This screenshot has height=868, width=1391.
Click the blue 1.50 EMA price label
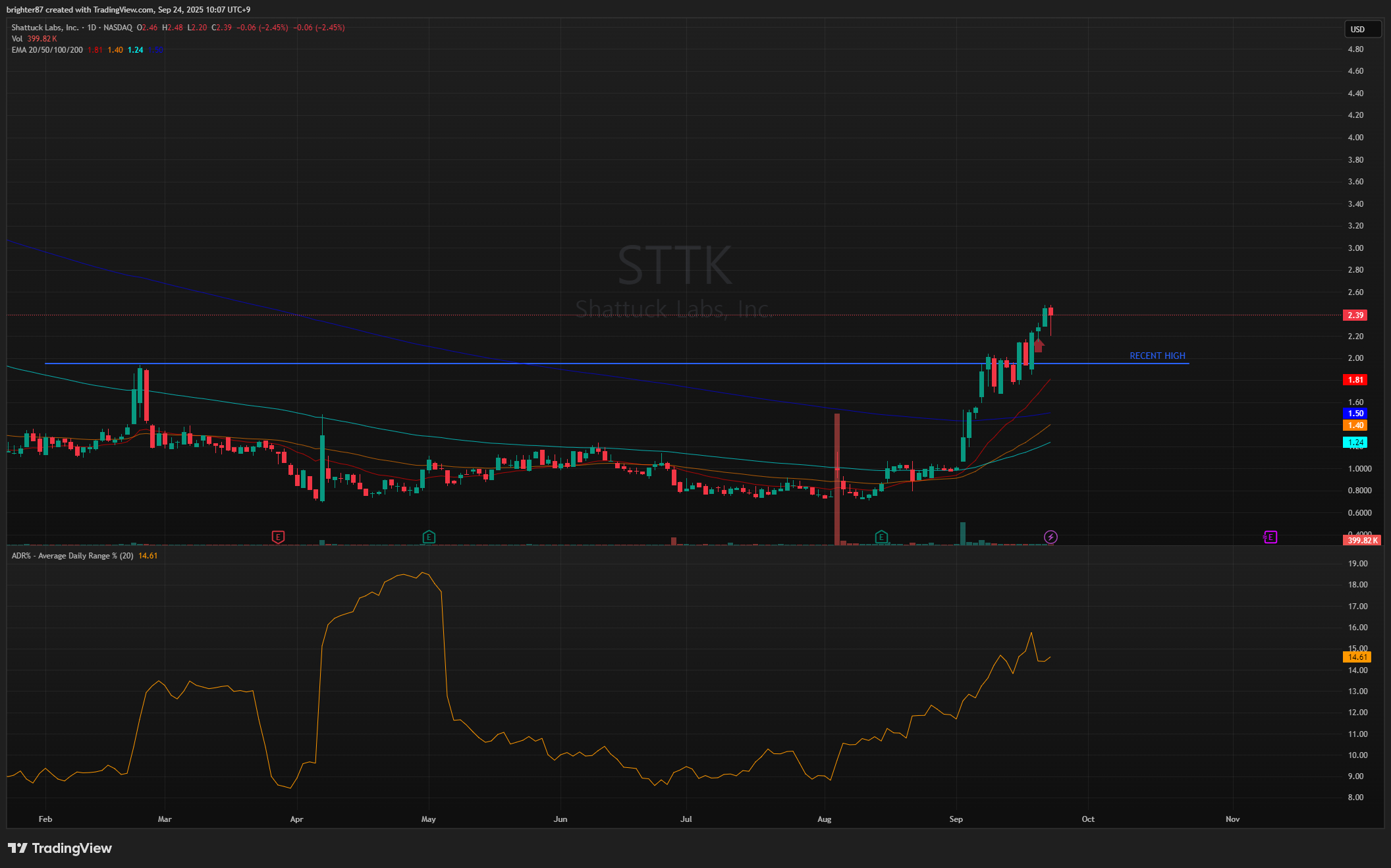1355,414
